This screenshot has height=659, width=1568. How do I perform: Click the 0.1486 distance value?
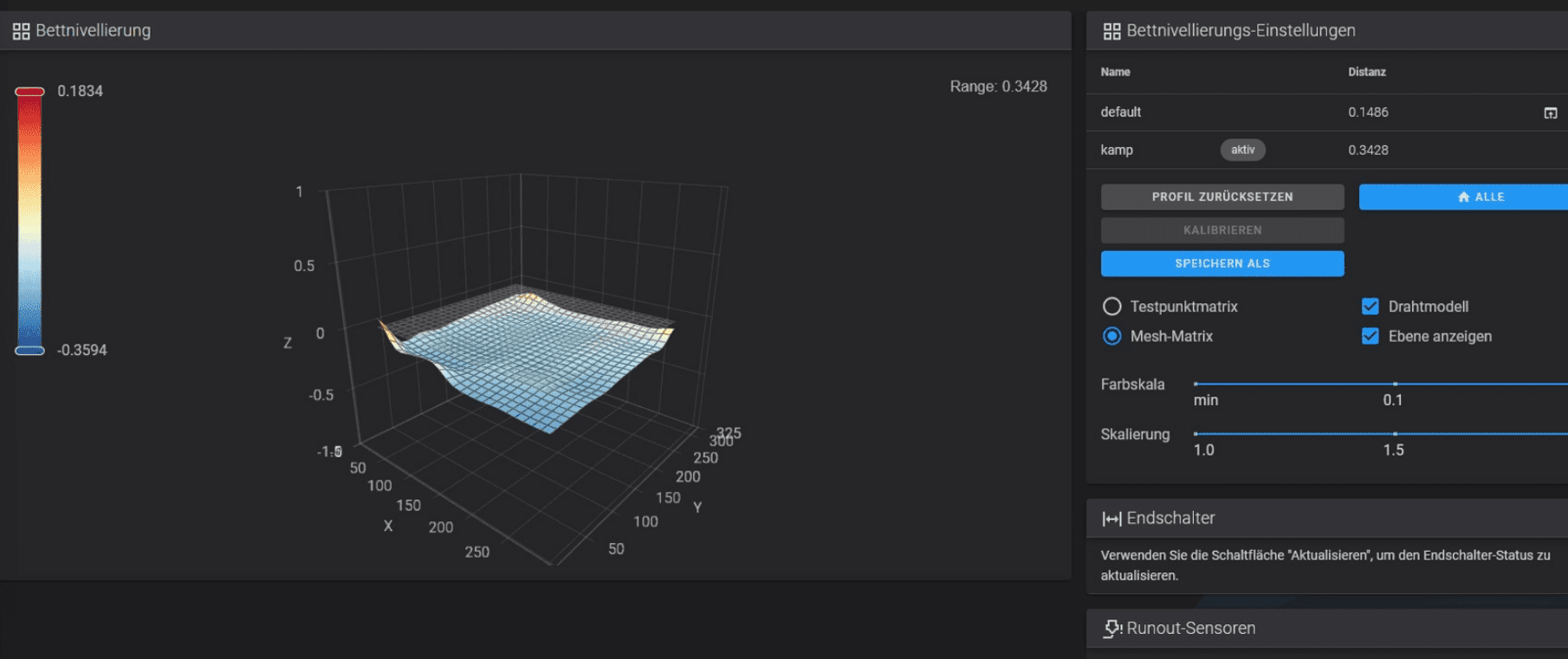point(1368,113)
